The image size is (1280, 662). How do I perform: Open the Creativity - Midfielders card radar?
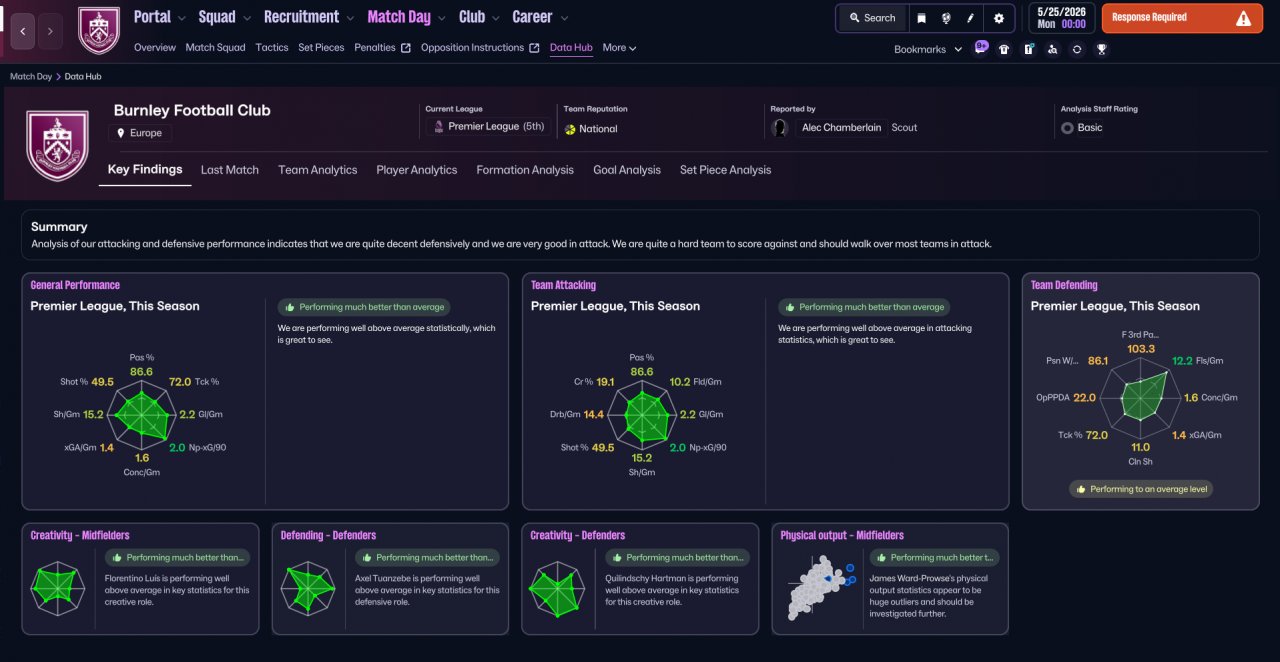57,586
